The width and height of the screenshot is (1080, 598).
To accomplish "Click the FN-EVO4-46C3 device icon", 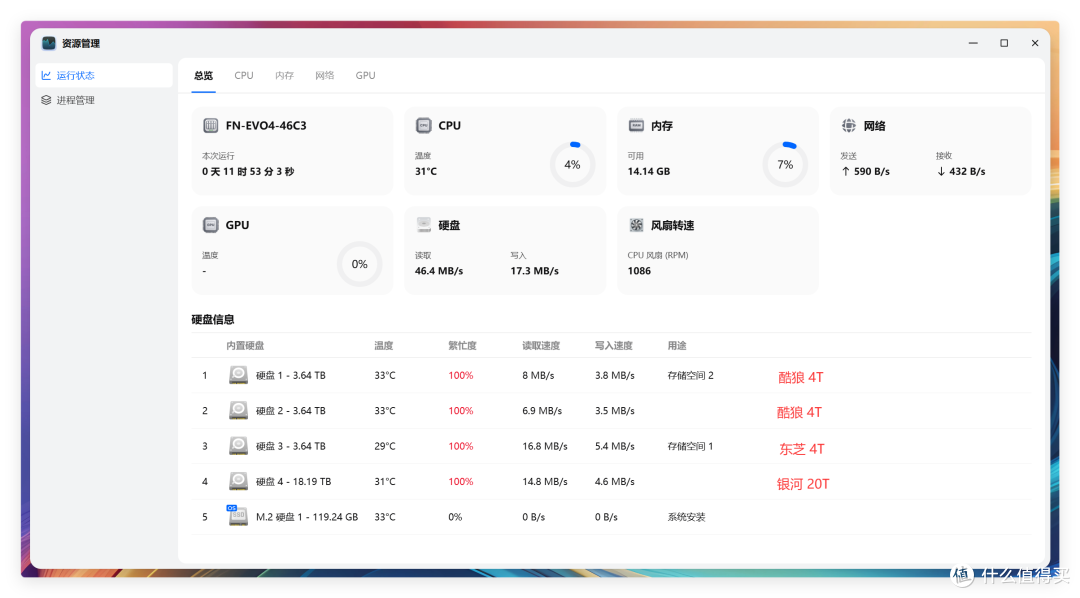I will click(x=211, y=125).
